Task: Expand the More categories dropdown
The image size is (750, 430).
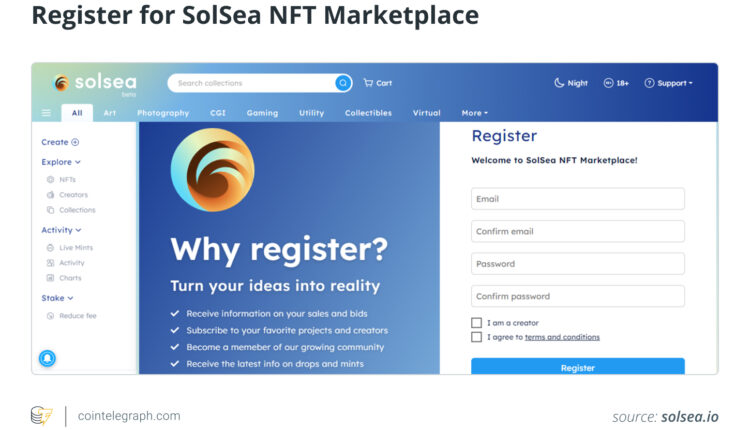Action: pyautogui.click(x=474, y=113)
